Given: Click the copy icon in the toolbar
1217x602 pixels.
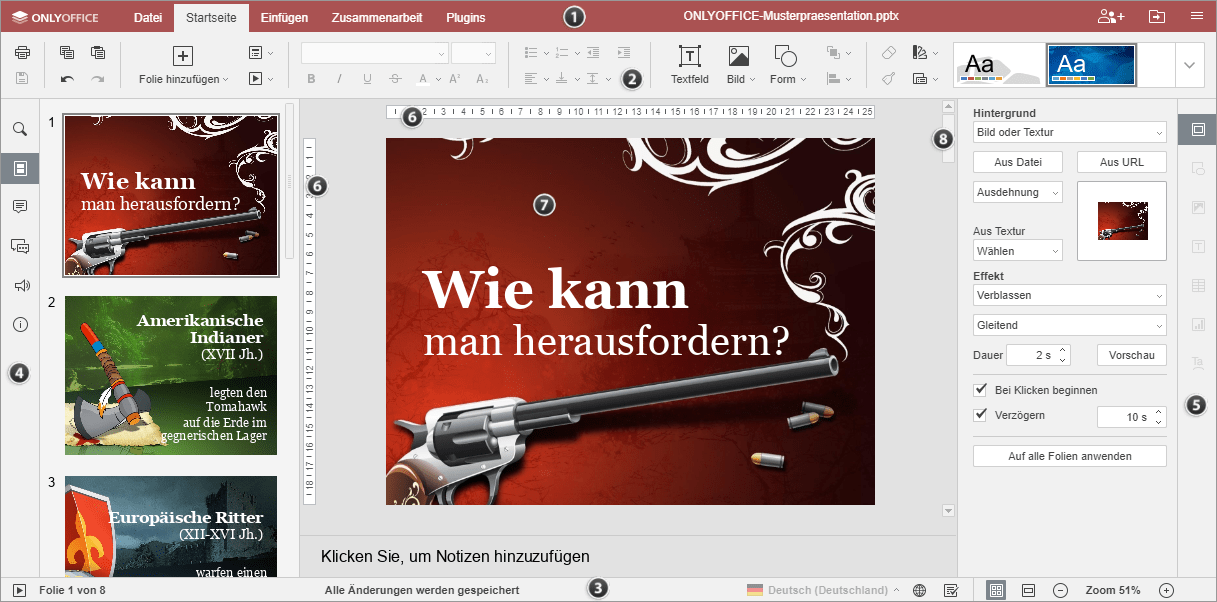Looking at the screenshot, I should point(67,53).
